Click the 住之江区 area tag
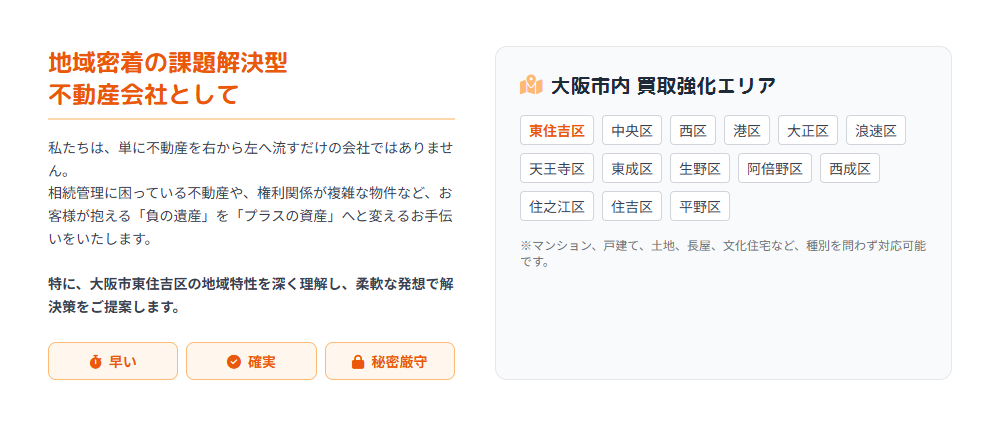The image size is (997, 426). (557, 206)
